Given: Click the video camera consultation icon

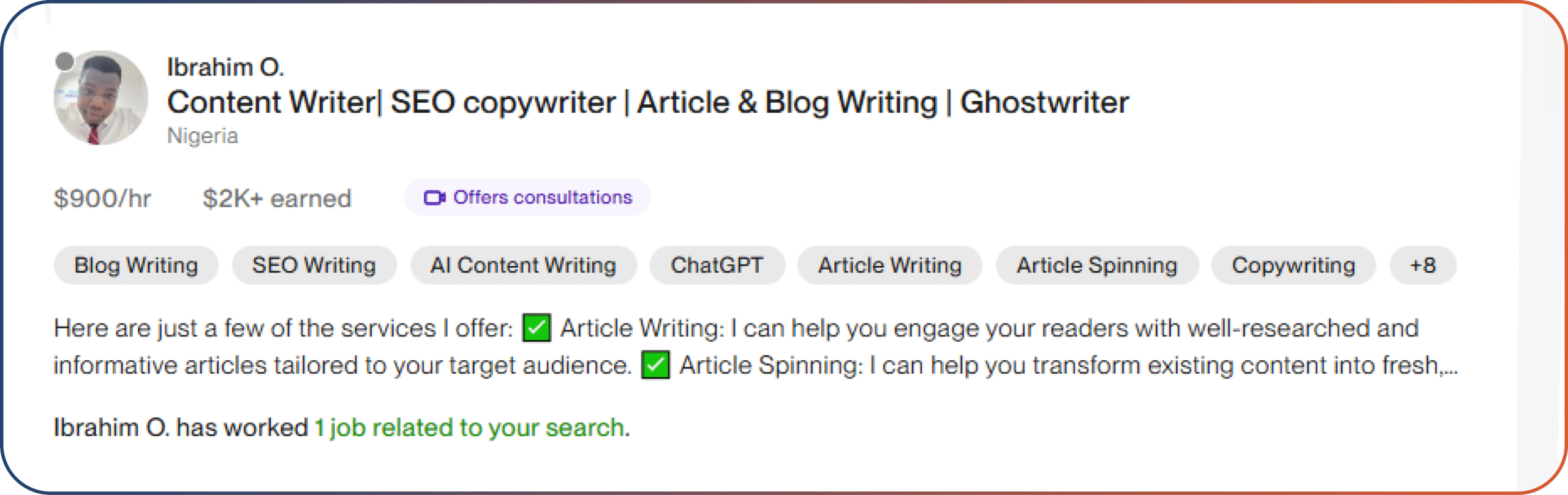Looking at the screenshot, I should coord(434,198).
